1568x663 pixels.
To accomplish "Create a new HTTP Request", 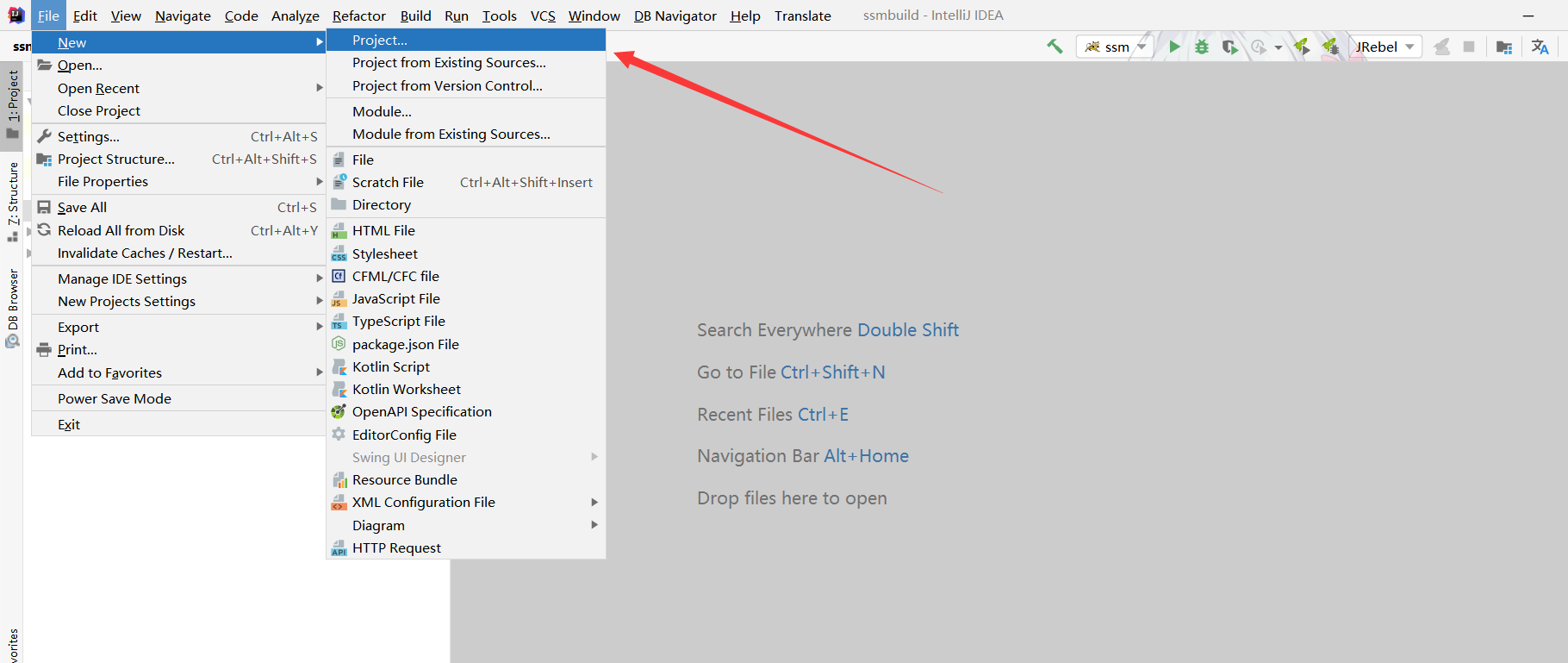I will coord(466,547).
